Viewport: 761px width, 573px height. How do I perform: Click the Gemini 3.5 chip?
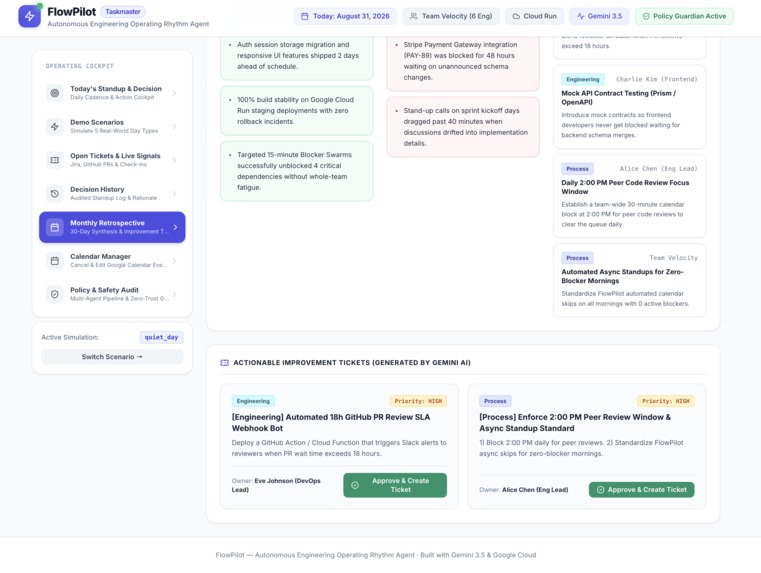click(x=599, y=16)
